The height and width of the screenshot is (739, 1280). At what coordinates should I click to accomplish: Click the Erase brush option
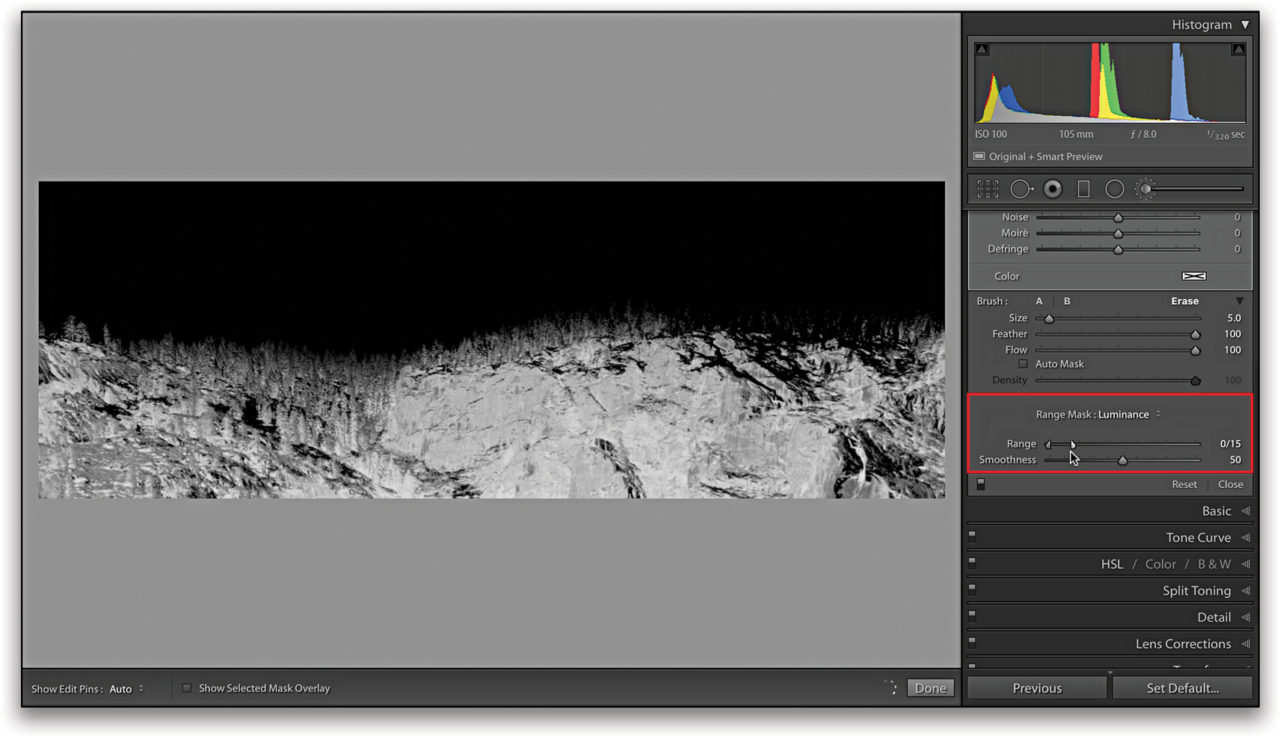point(1184,300)
